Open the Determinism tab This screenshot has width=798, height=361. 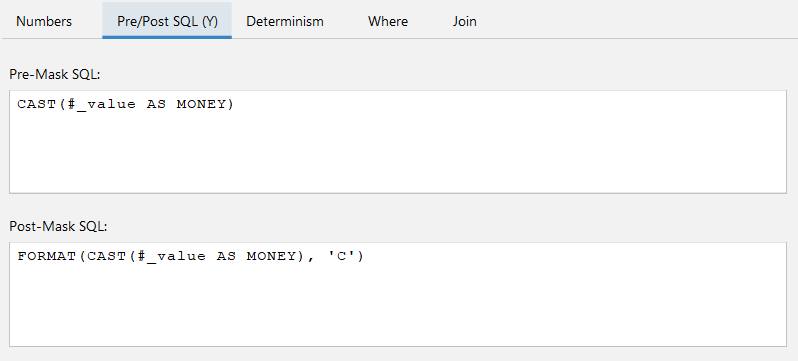[285, 21]
